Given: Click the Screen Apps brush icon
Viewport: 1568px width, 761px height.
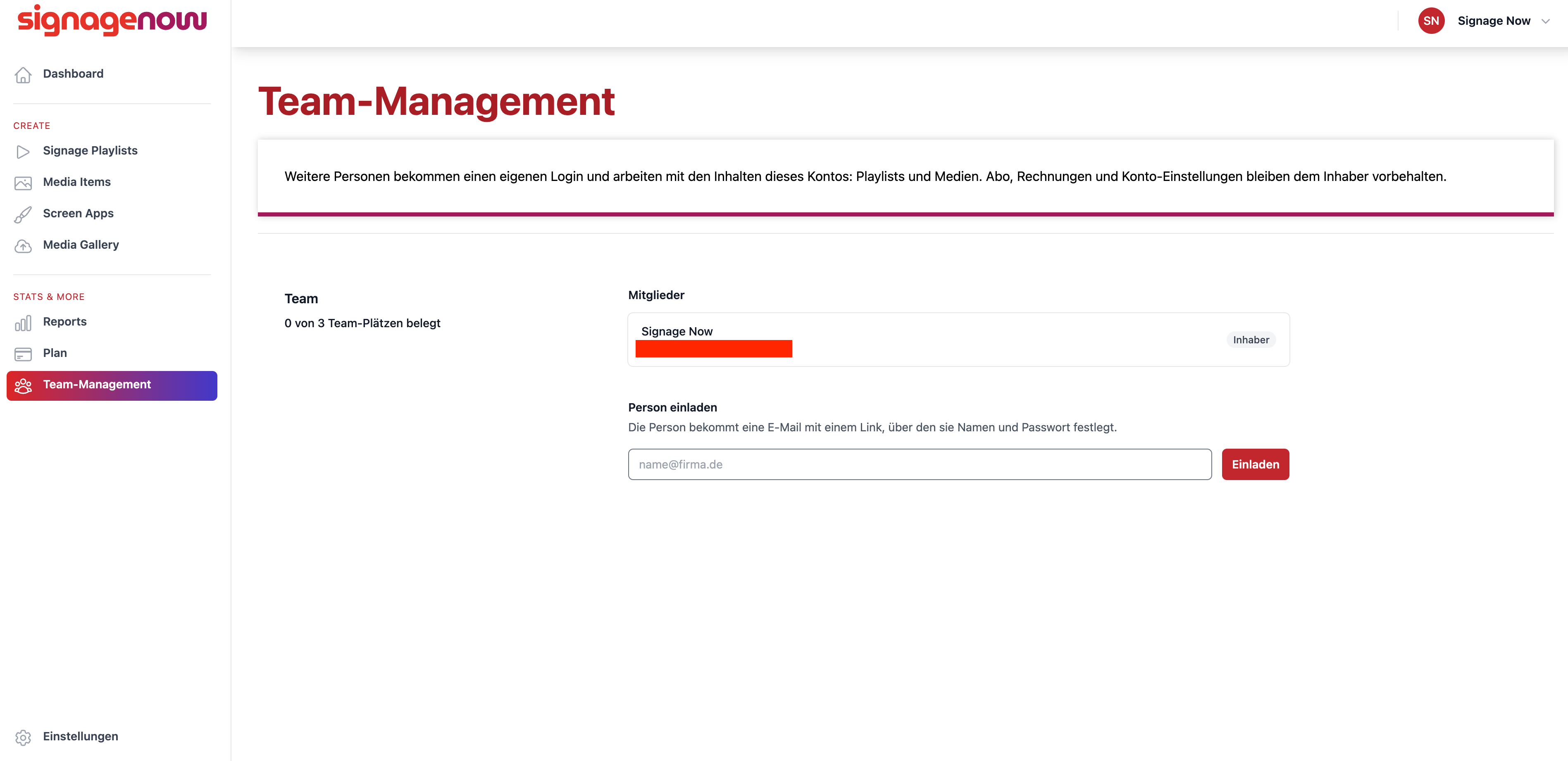Looking at the screenshot, I should click(x=23, y=214).
